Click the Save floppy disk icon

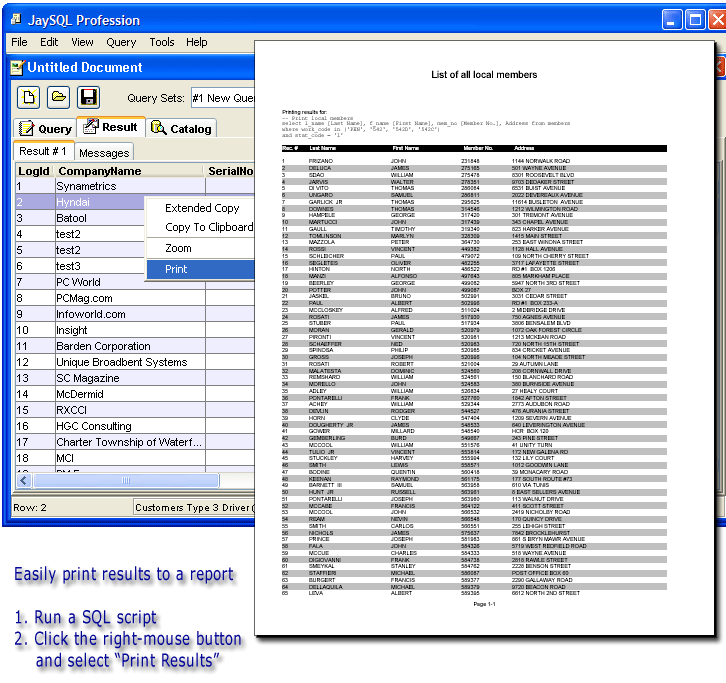click(x=88, y=97)
